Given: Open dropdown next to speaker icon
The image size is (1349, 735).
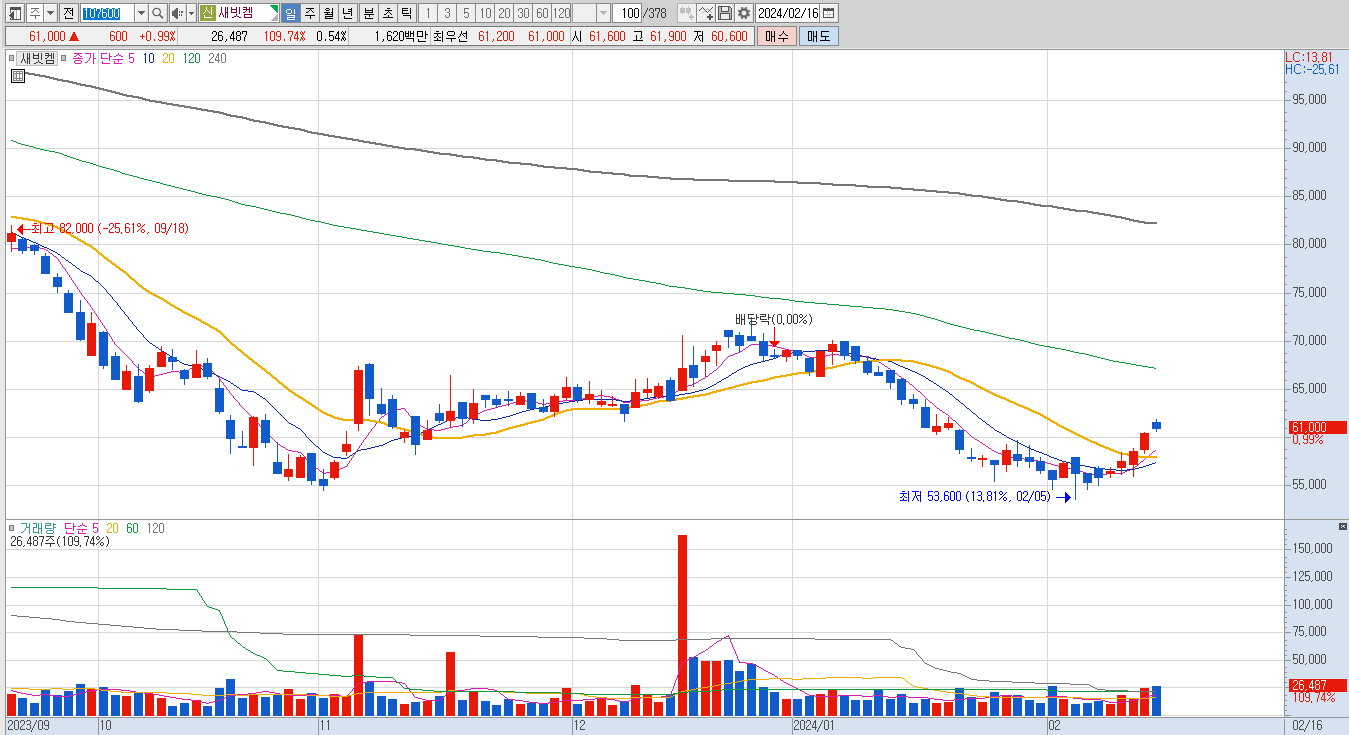Looking at the screenshot, I should pos(191,13).
